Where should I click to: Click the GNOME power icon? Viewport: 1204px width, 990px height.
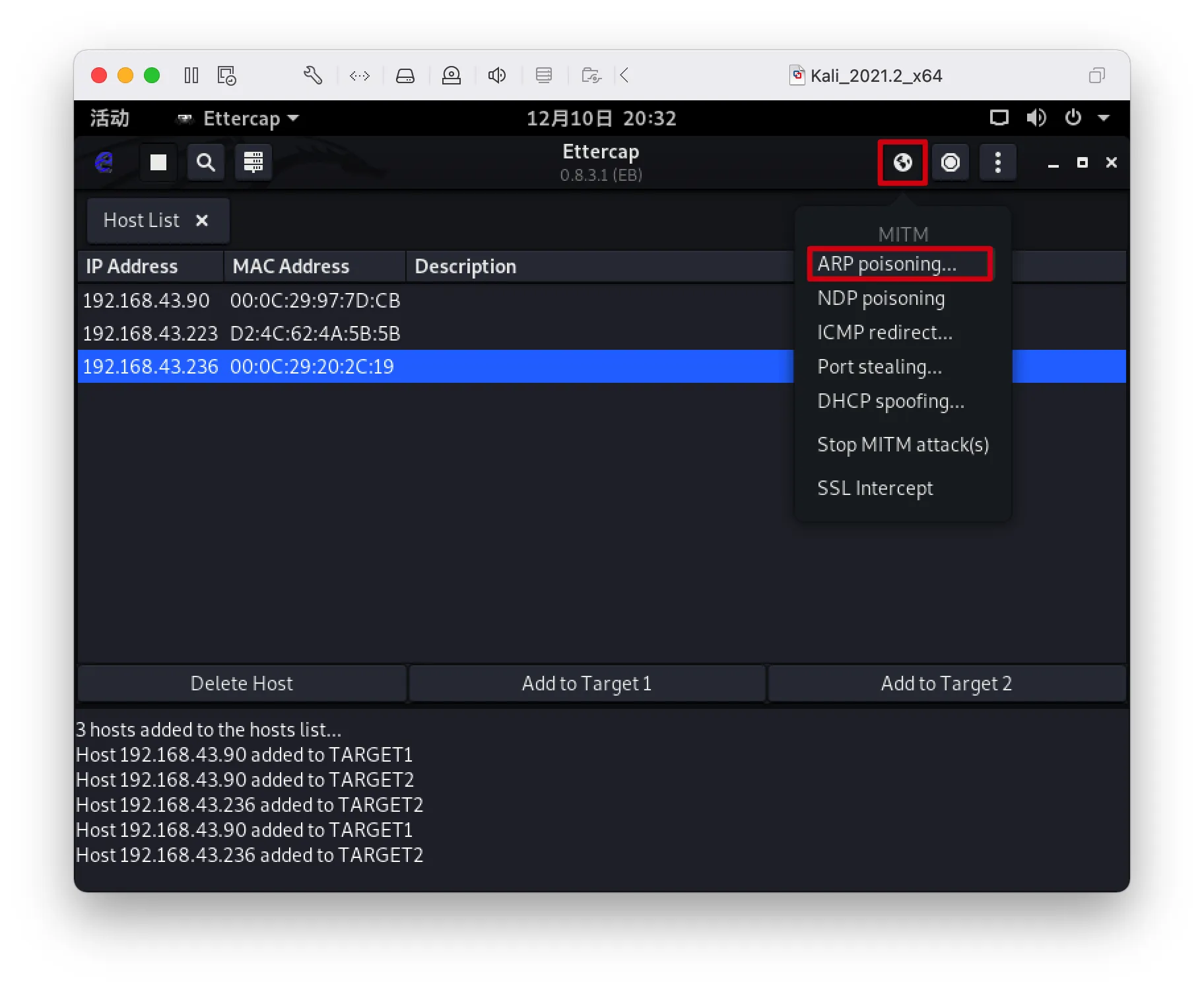(x=1073, y=117)
